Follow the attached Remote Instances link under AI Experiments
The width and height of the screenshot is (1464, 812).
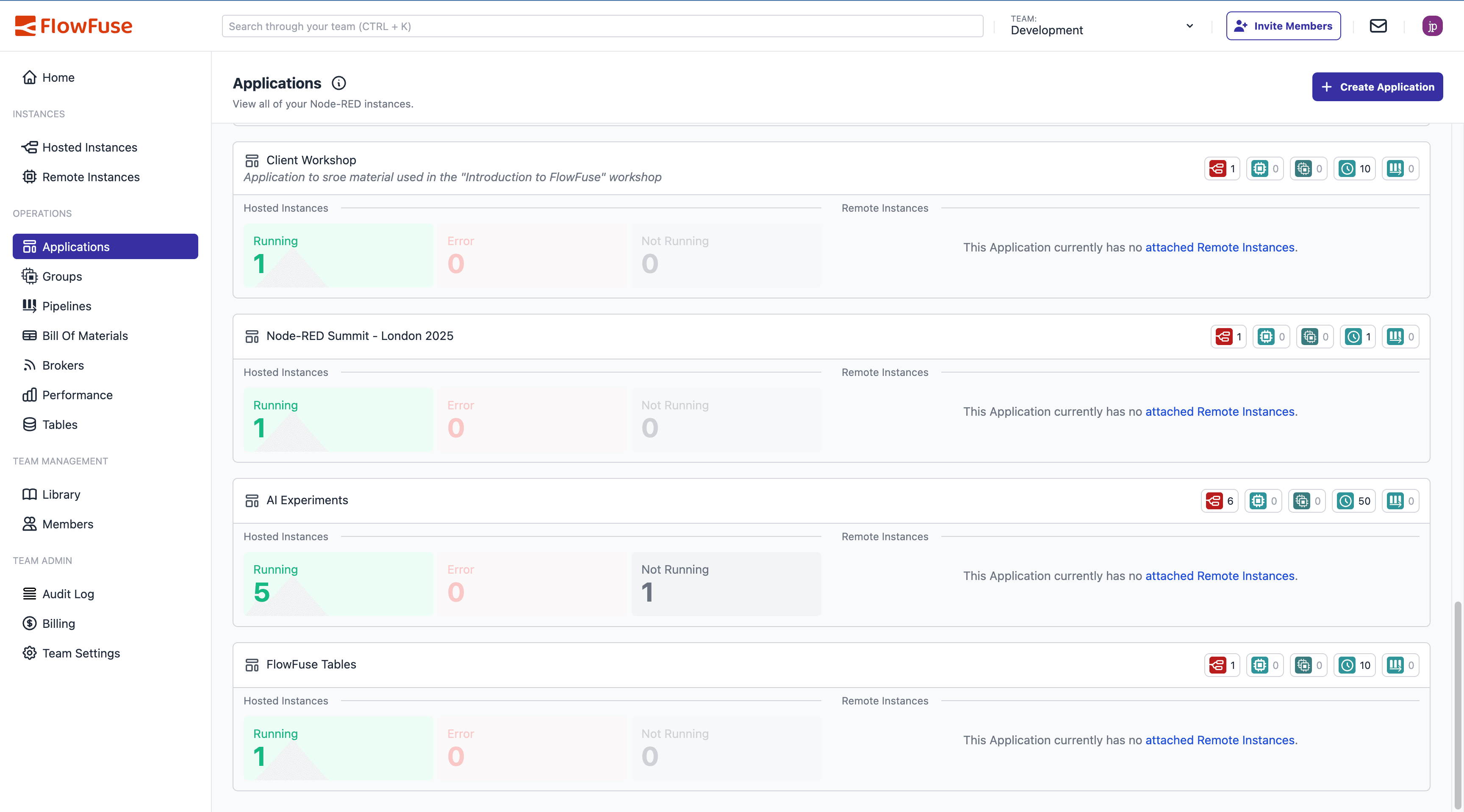(x=1218, y=575)
